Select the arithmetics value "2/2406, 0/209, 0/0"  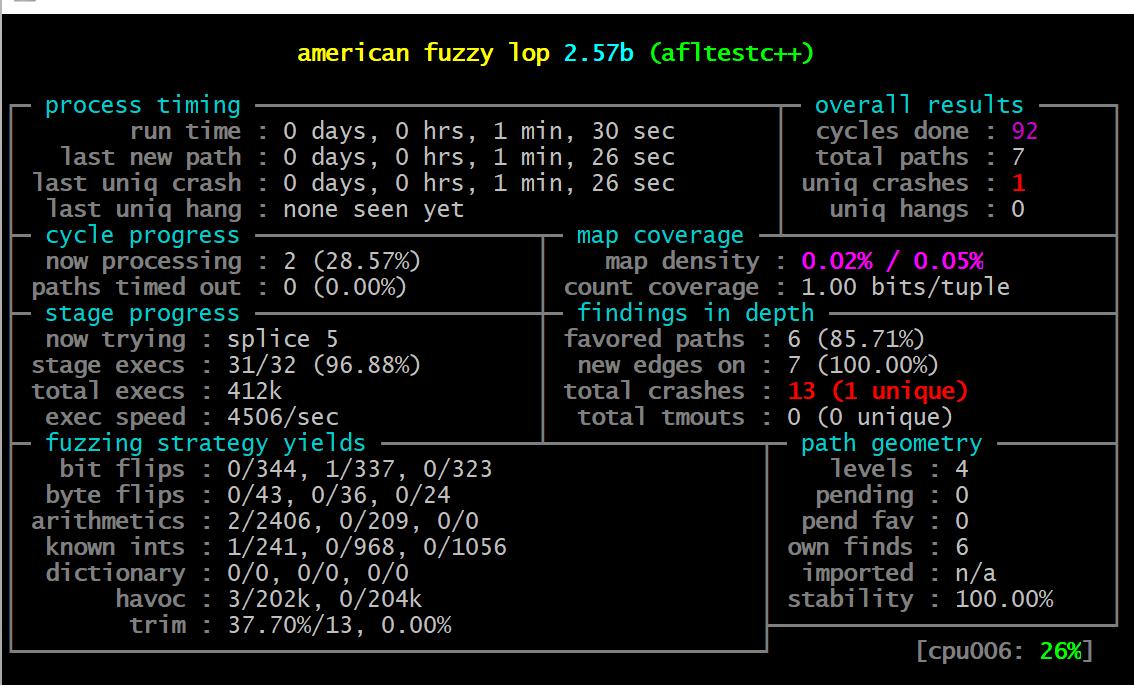click(353, 522)
